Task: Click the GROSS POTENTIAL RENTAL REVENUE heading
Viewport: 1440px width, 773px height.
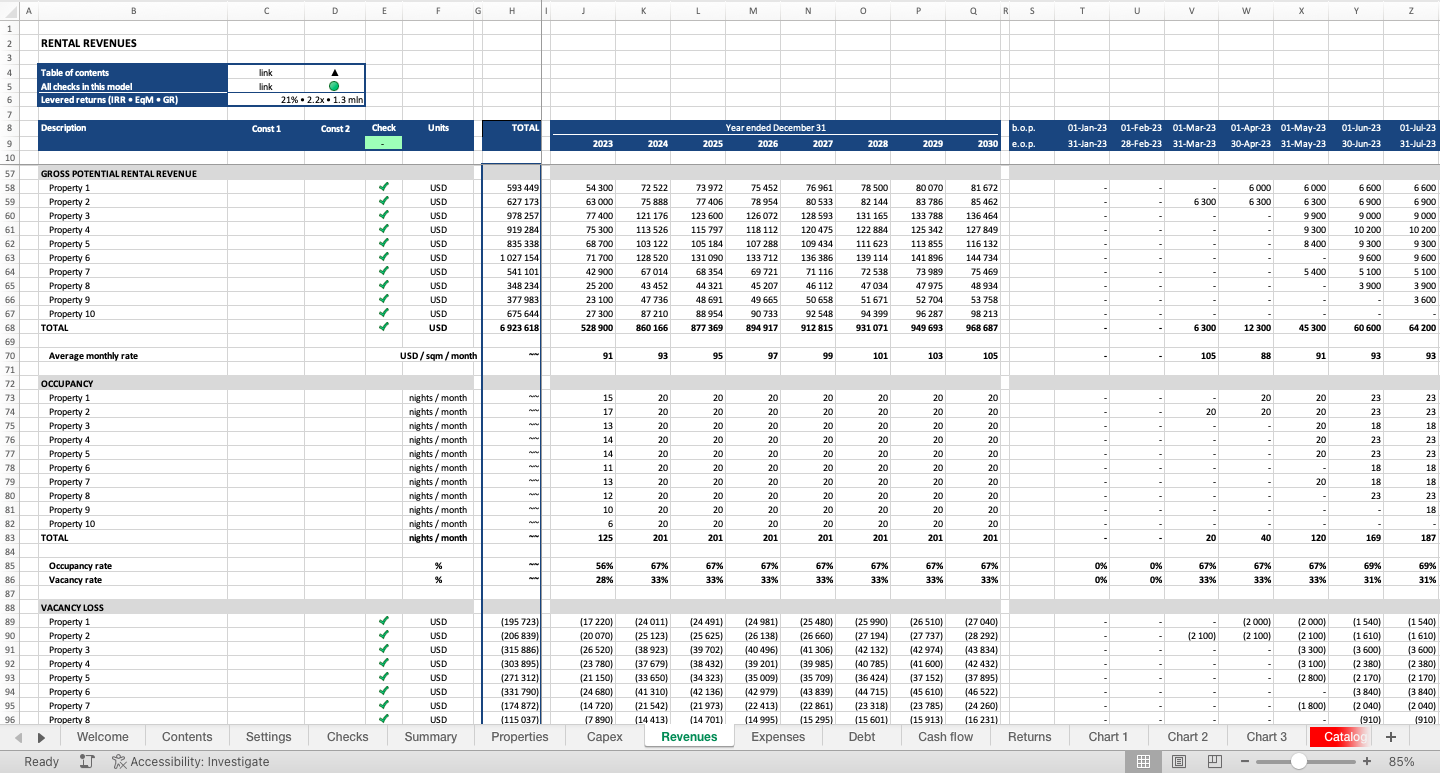Action: 119,173
